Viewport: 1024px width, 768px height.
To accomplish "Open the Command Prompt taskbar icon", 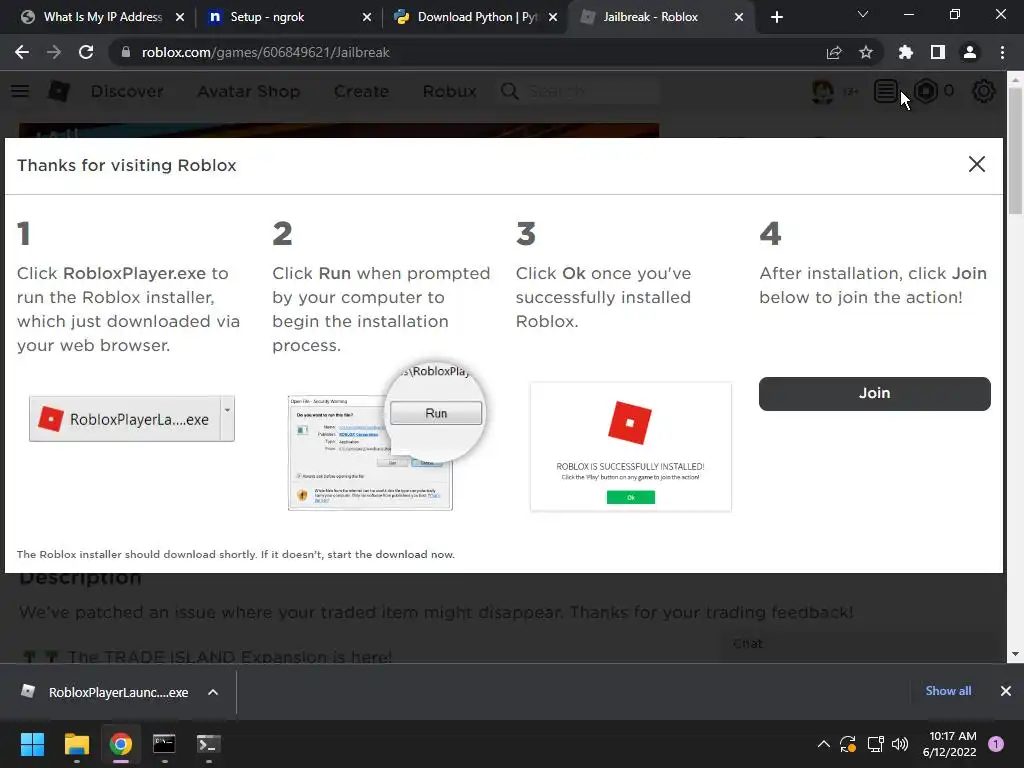I will click(164, 744).
